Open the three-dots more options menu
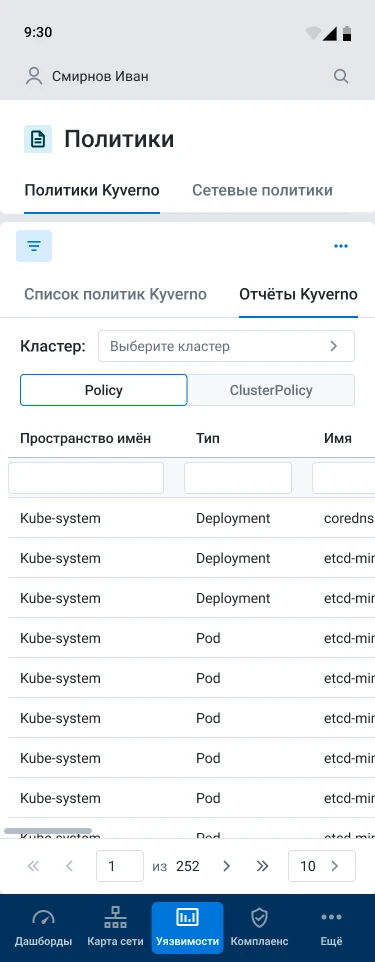 coord(341,246)
